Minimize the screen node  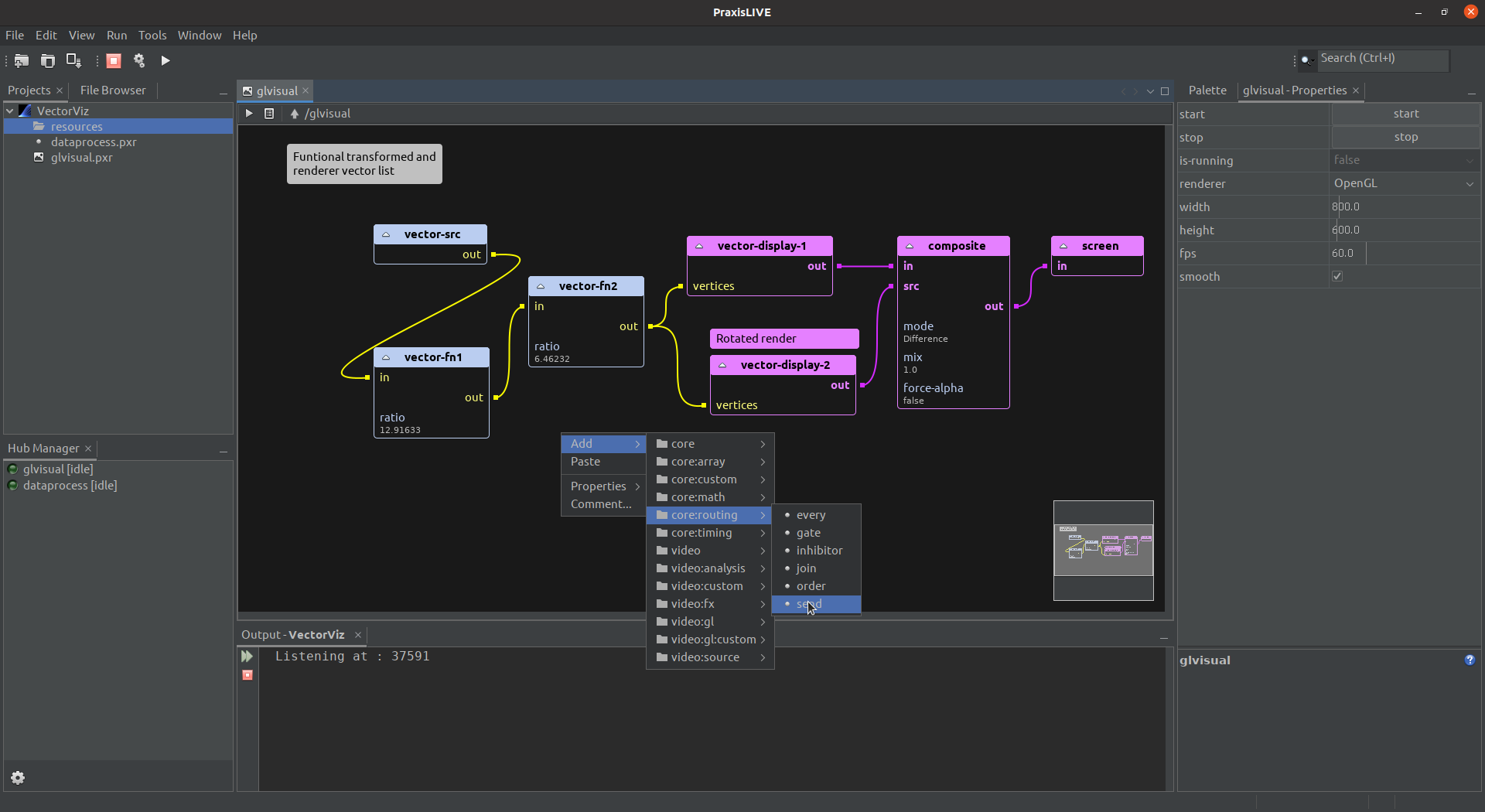point(1063,246)
